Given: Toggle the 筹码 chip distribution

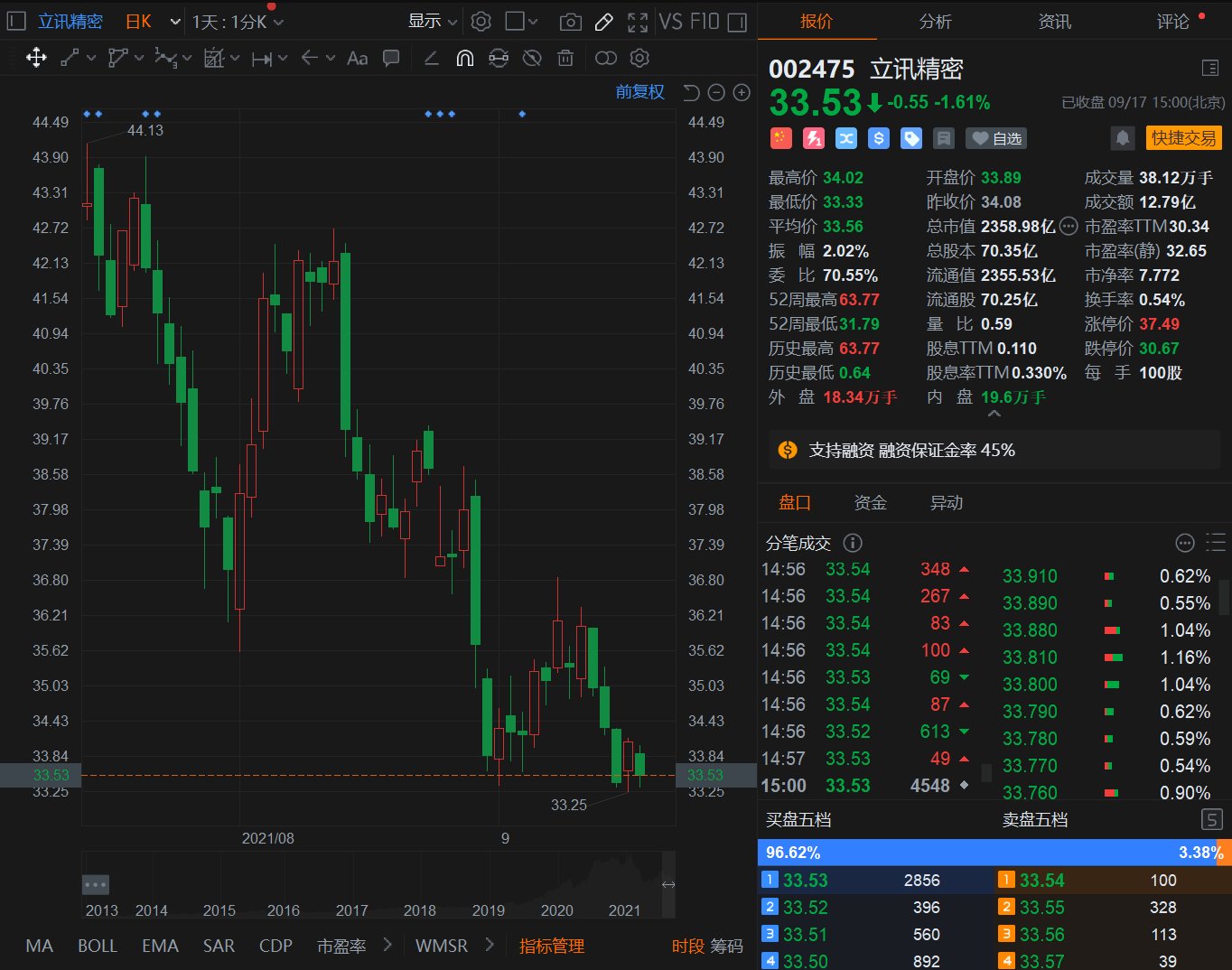Looking at the screenshot, I should pyautogui.click(x=726, y=946).
